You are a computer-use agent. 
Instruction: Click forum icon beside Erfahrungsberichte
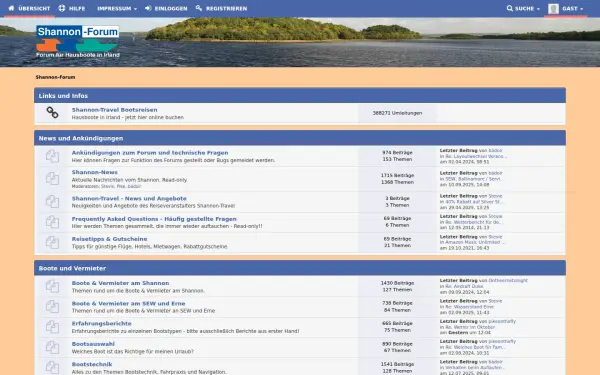coord(52,326)
